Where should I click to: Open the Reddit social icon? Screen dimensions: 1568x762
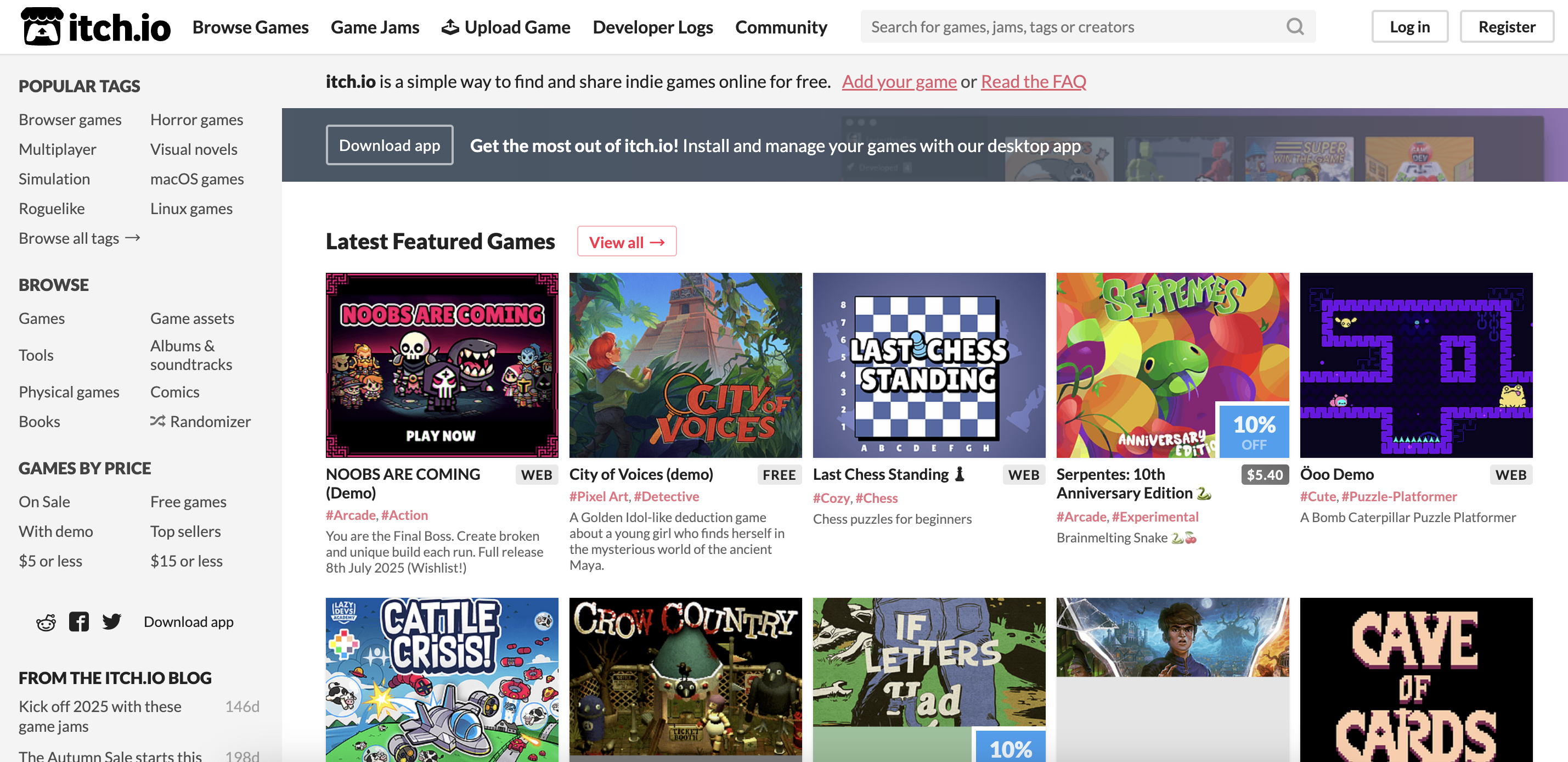point(46,622)
